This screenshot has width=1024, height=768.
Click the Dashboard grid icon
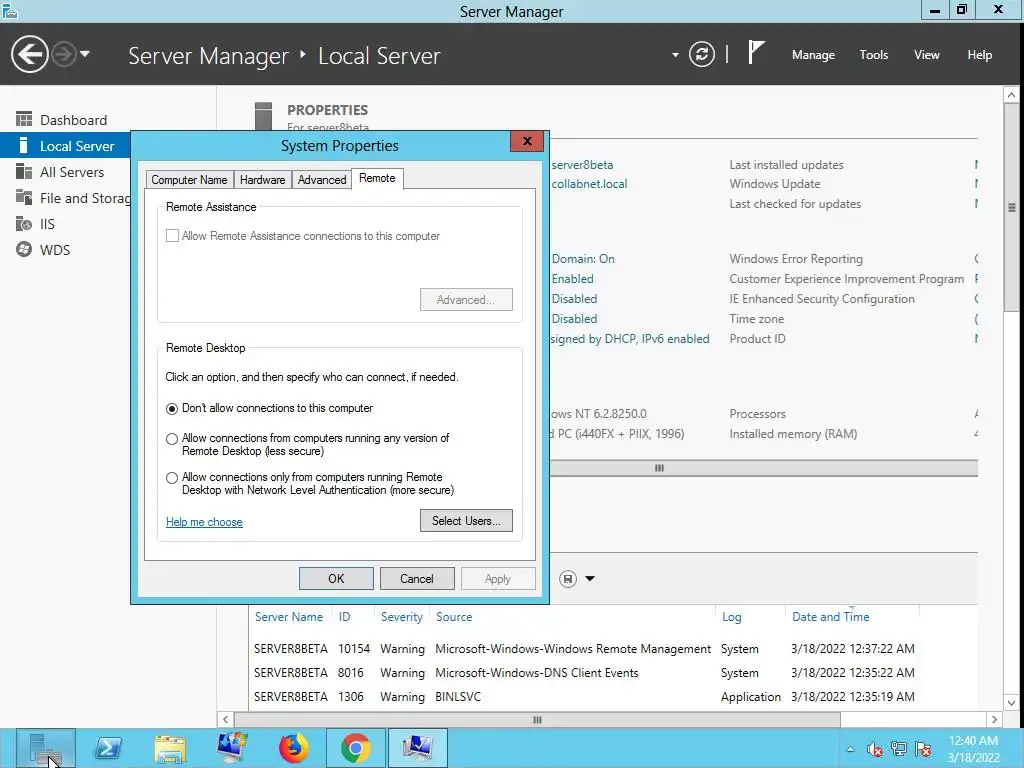[24, 119]
